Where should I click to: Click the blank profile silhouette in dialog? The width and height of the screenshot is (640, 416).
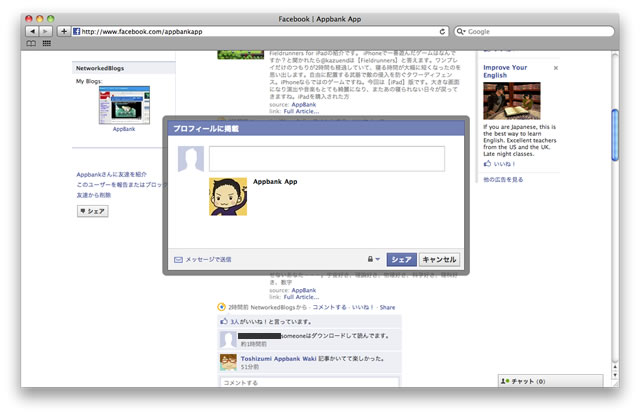[x=191, y=159]
